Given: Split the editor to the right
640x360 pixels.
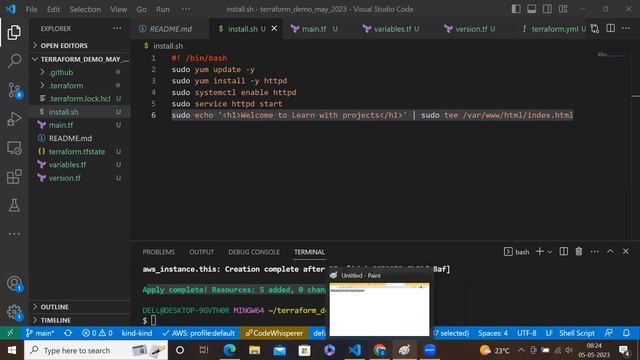Looking at the screenshot, I should point(611,29).
